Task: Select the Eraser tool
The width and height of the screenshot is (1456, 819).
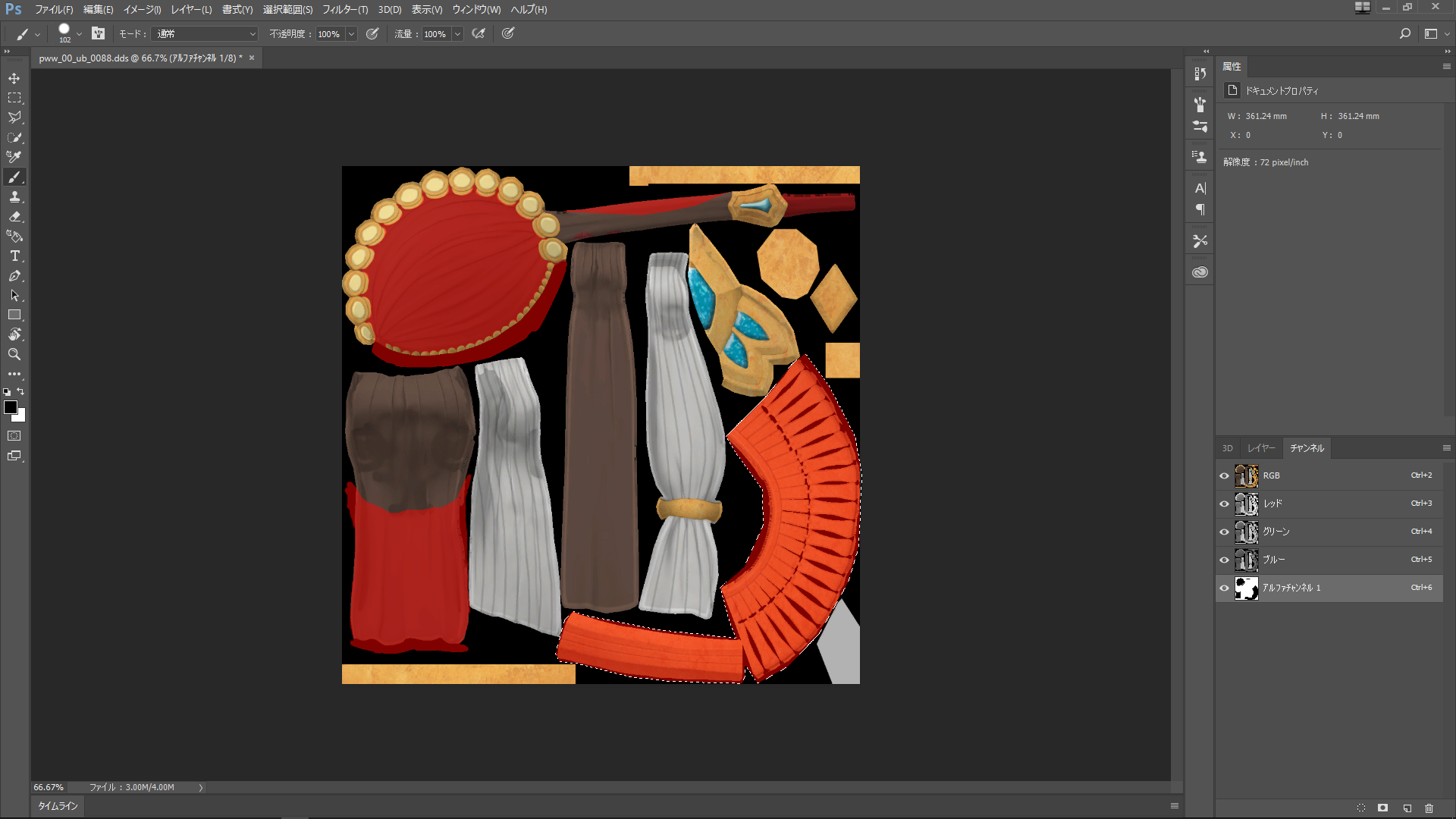Action: point(14,216)
